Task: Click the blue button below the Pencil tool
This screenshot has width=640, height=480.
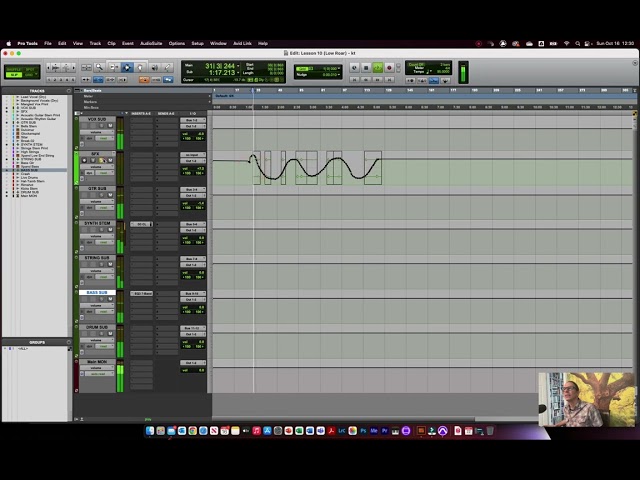Action: (168, 80)
